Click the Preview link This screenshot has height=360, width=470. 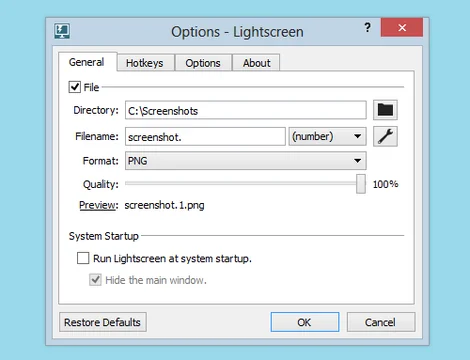(98, 205)
